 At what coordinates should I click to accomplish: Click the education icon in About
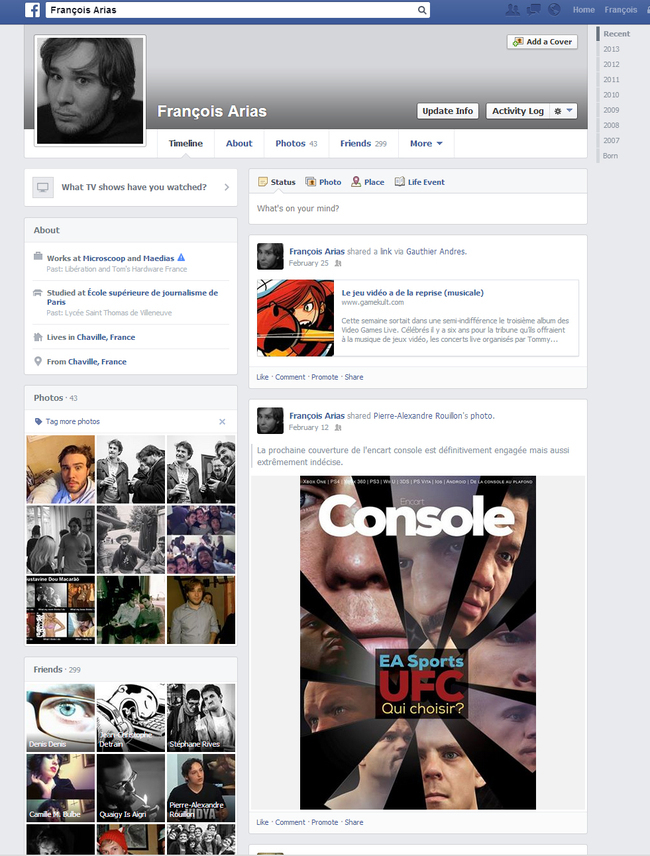pos(38,292)
